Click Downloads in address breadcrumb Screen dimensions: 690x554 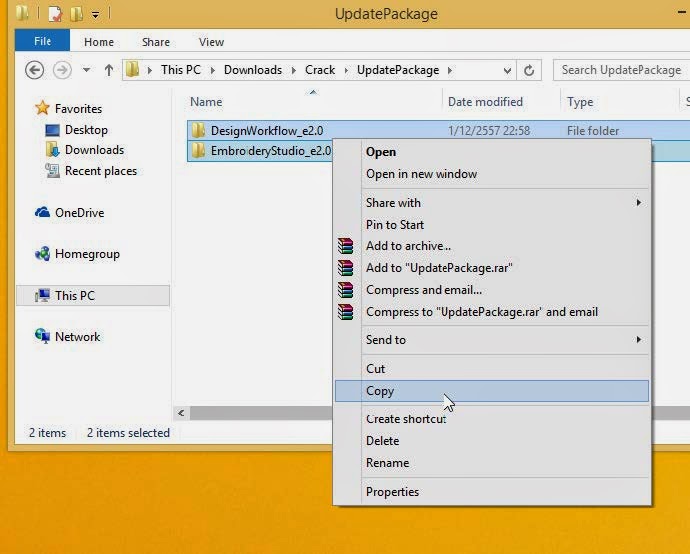point(253,70)
